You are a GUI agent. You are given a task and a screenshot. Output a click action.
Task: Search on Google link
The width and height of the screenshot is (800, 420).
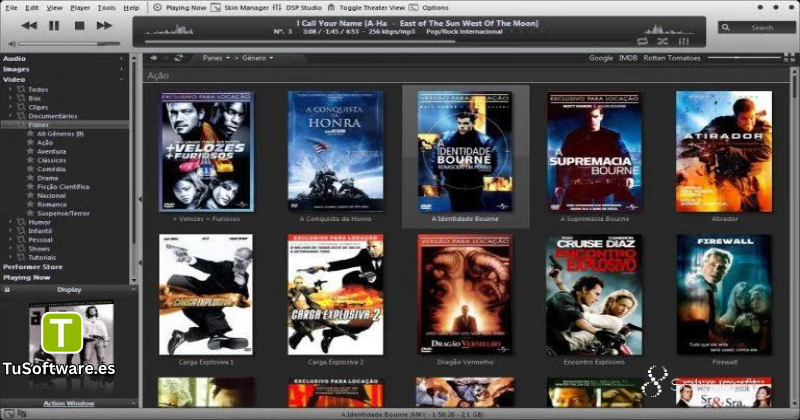click(601, 58)
